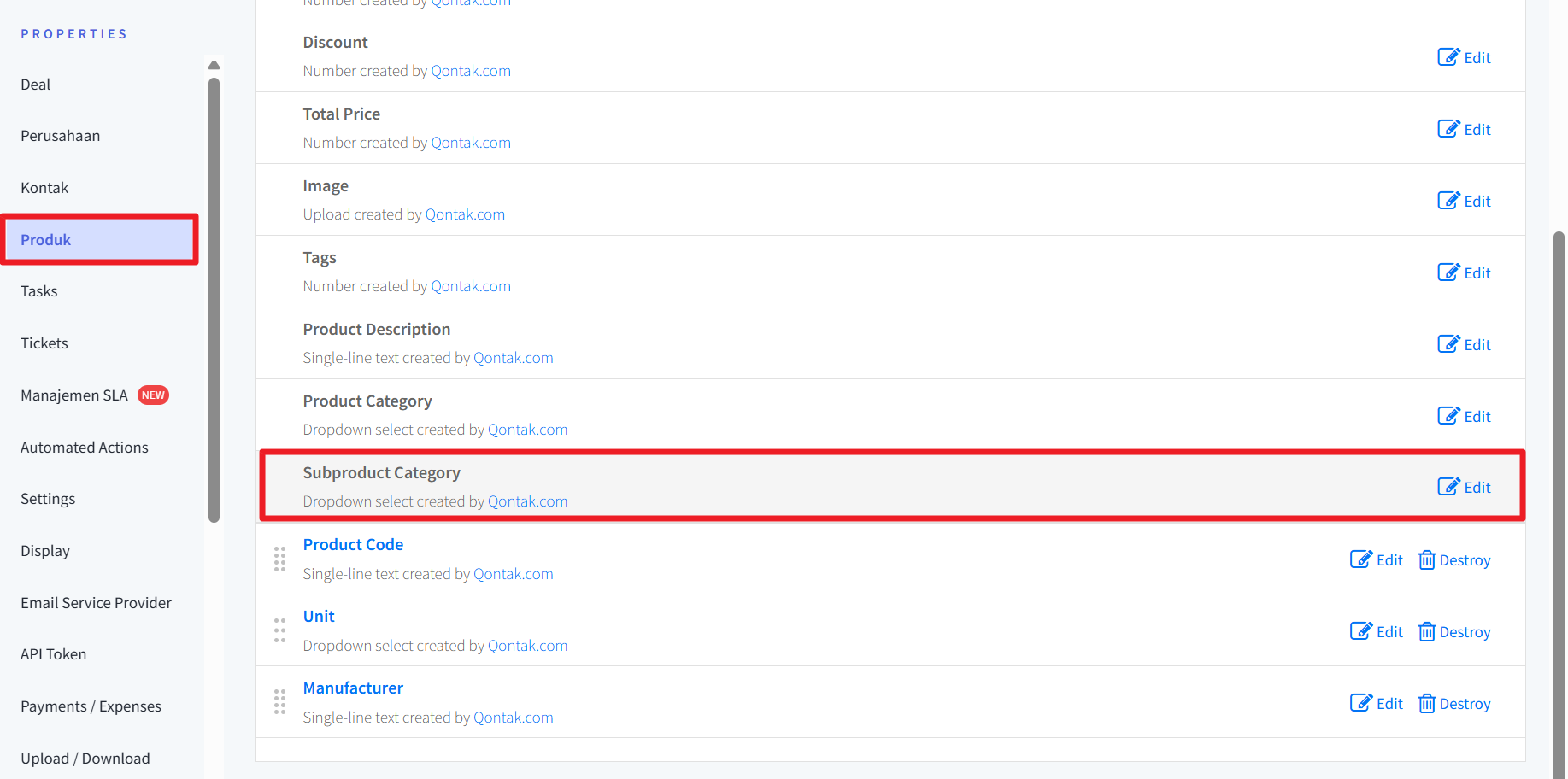This screenshot has width=1568, height=779.
Task: Open the Deal properties menu item
Action: [36, 85]
